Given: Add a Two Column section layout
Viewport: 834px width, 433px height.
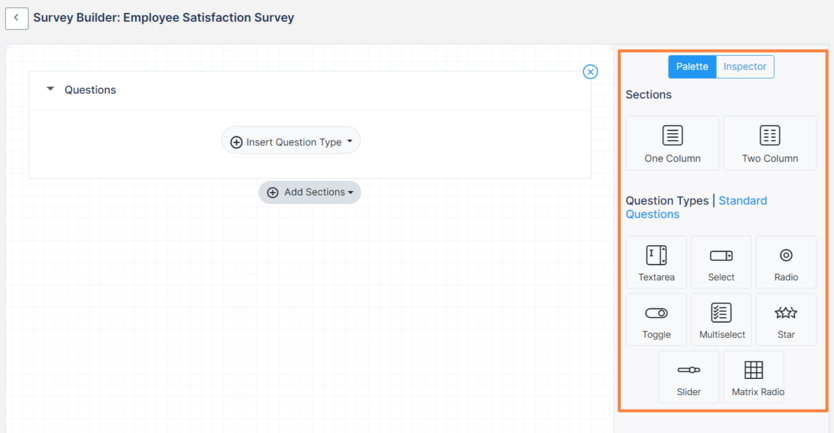Looking at the screenshot, I should (769, 143).
